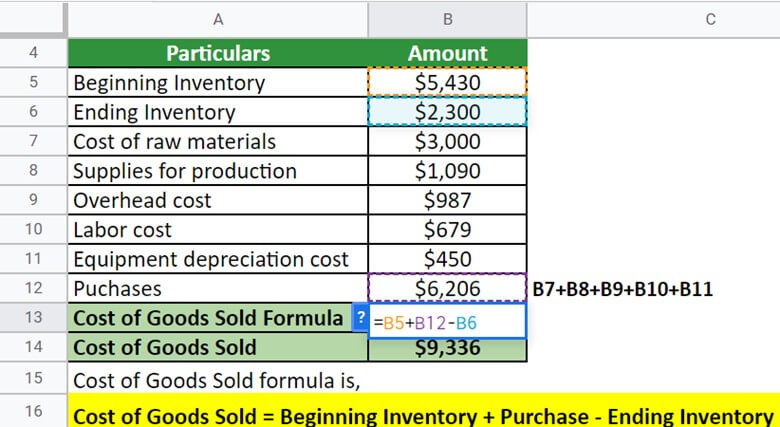Select the Cost of Goods Sold $9,336 cell

[x=447, y=349]
